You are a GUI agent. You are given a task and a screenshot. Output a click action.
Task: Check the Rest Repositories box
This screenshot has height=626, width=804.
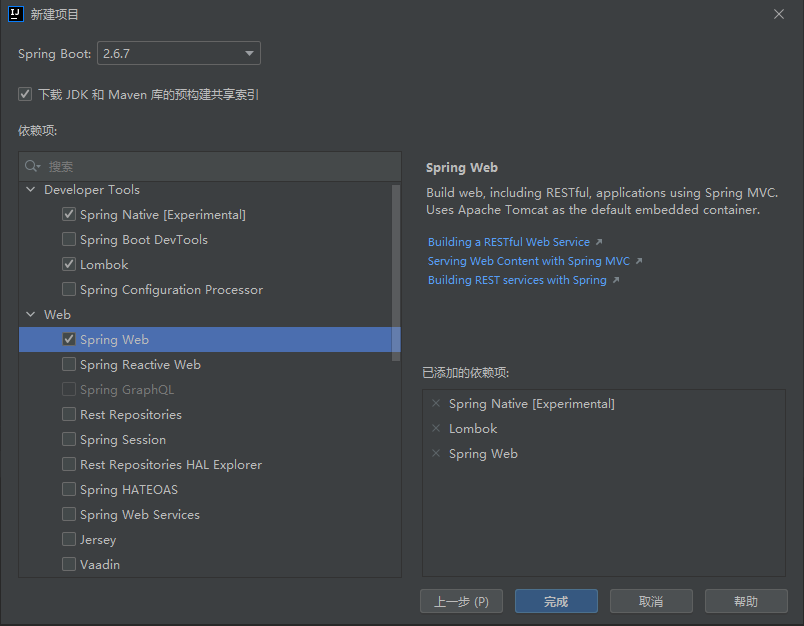tap(69, 414)
